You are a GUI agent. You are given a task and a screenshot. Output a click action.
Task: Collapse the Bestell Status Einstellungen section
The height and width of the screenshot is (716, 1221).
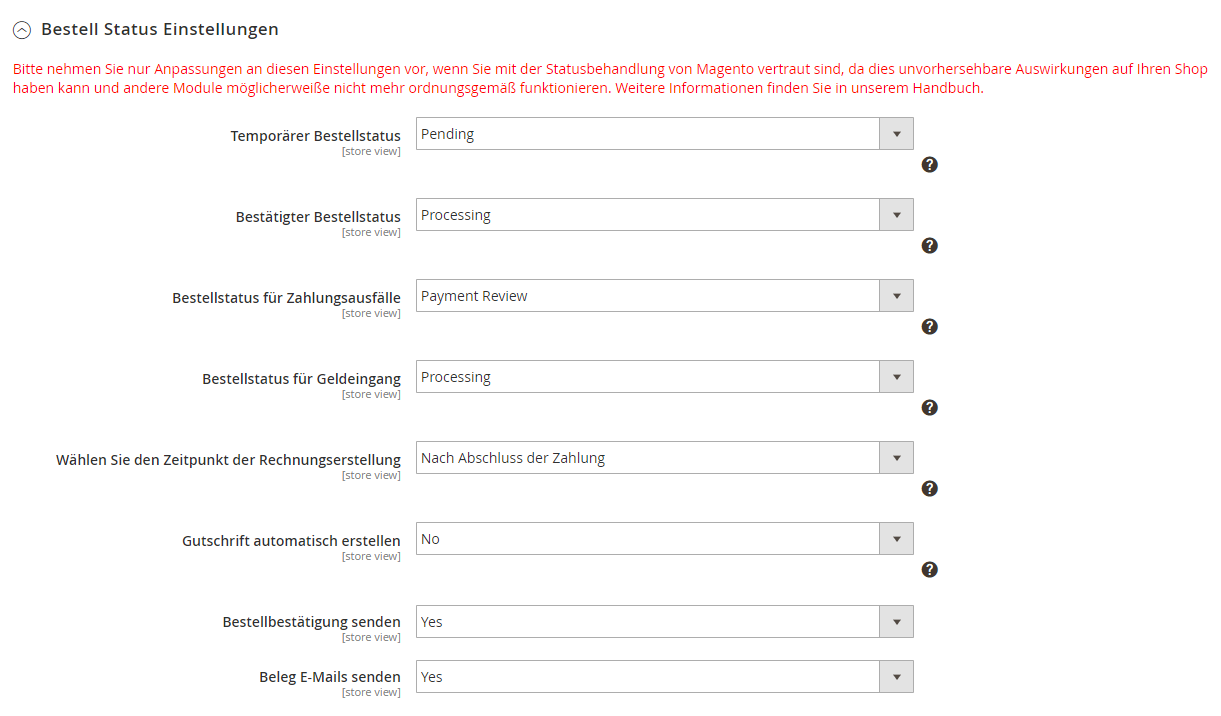point(22,30)
